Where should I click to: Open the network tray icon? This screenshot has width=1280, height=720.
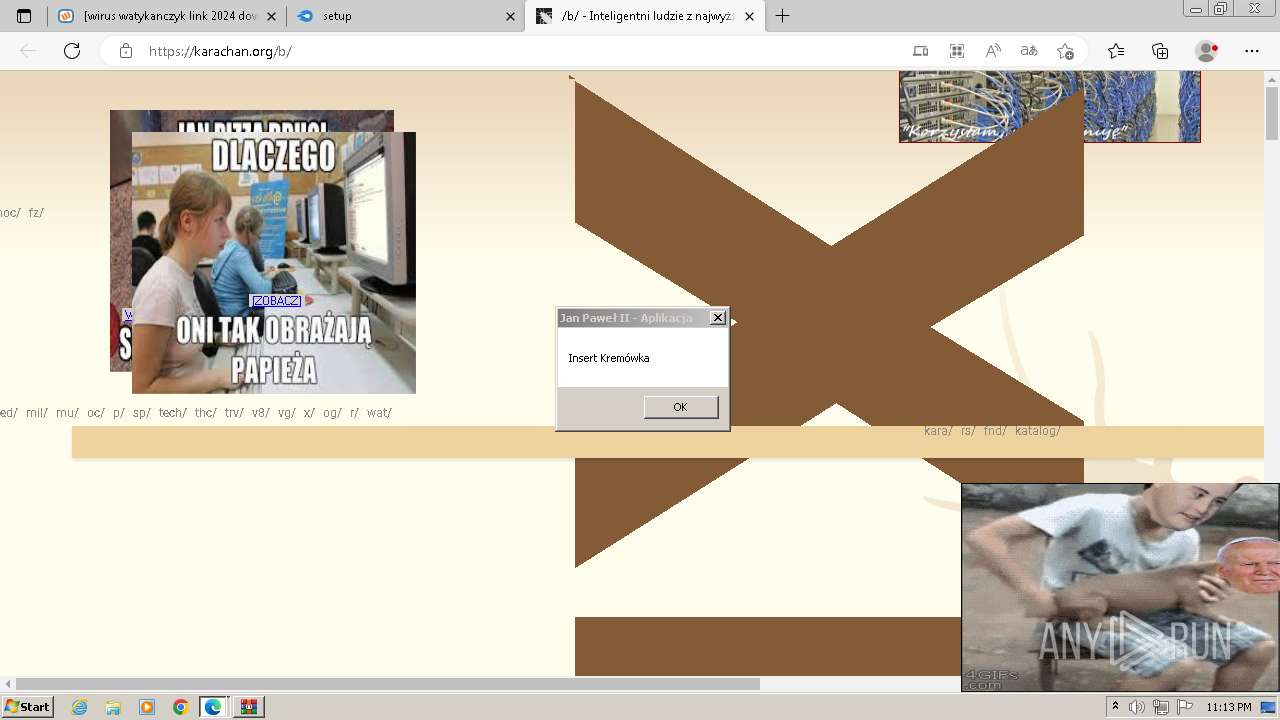(1161, 707)
